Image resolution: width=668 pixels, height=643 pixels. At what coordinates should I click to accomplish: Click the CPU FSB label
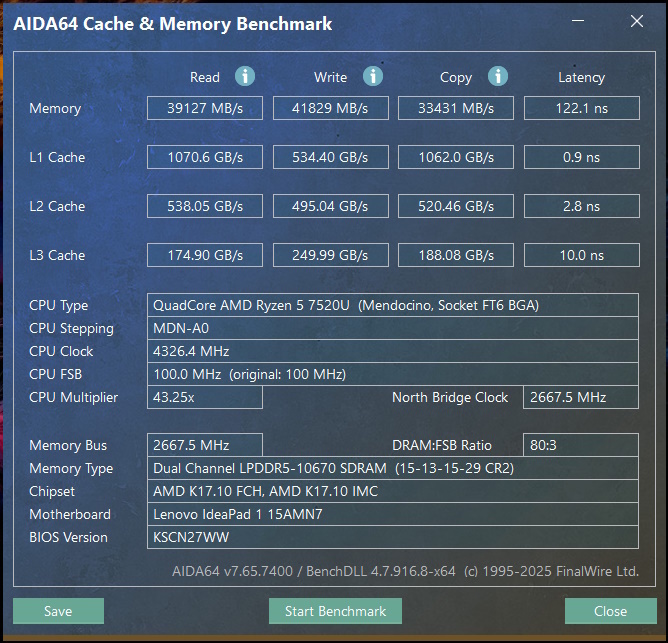[x=55, y=374]
